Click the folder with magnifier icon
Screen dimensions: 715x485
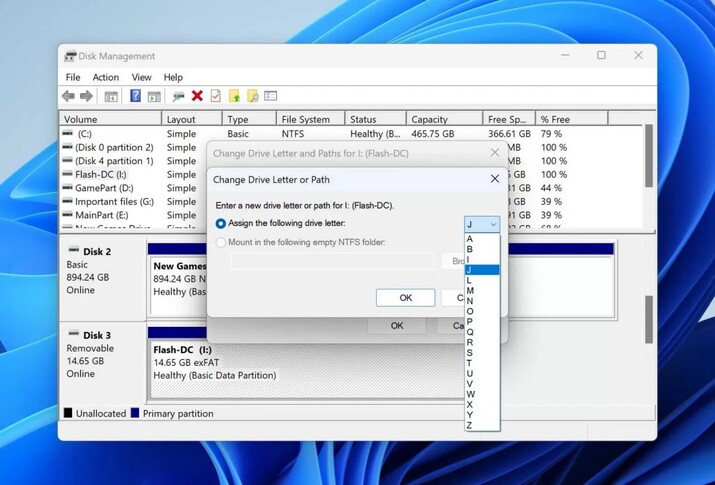pos(253,96)
